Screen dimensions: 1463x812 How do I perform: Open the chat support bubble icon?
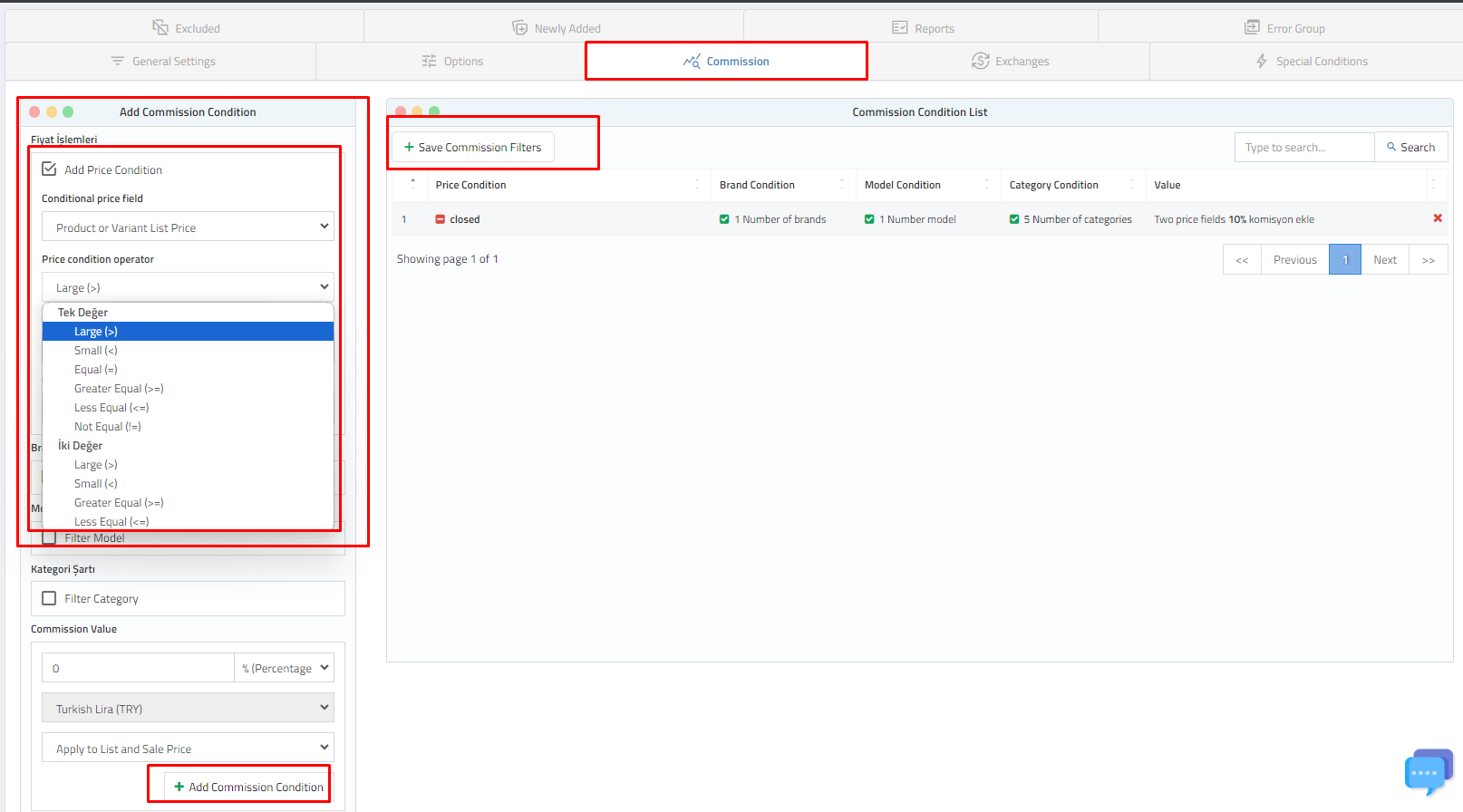click(x=1426, y=772)
